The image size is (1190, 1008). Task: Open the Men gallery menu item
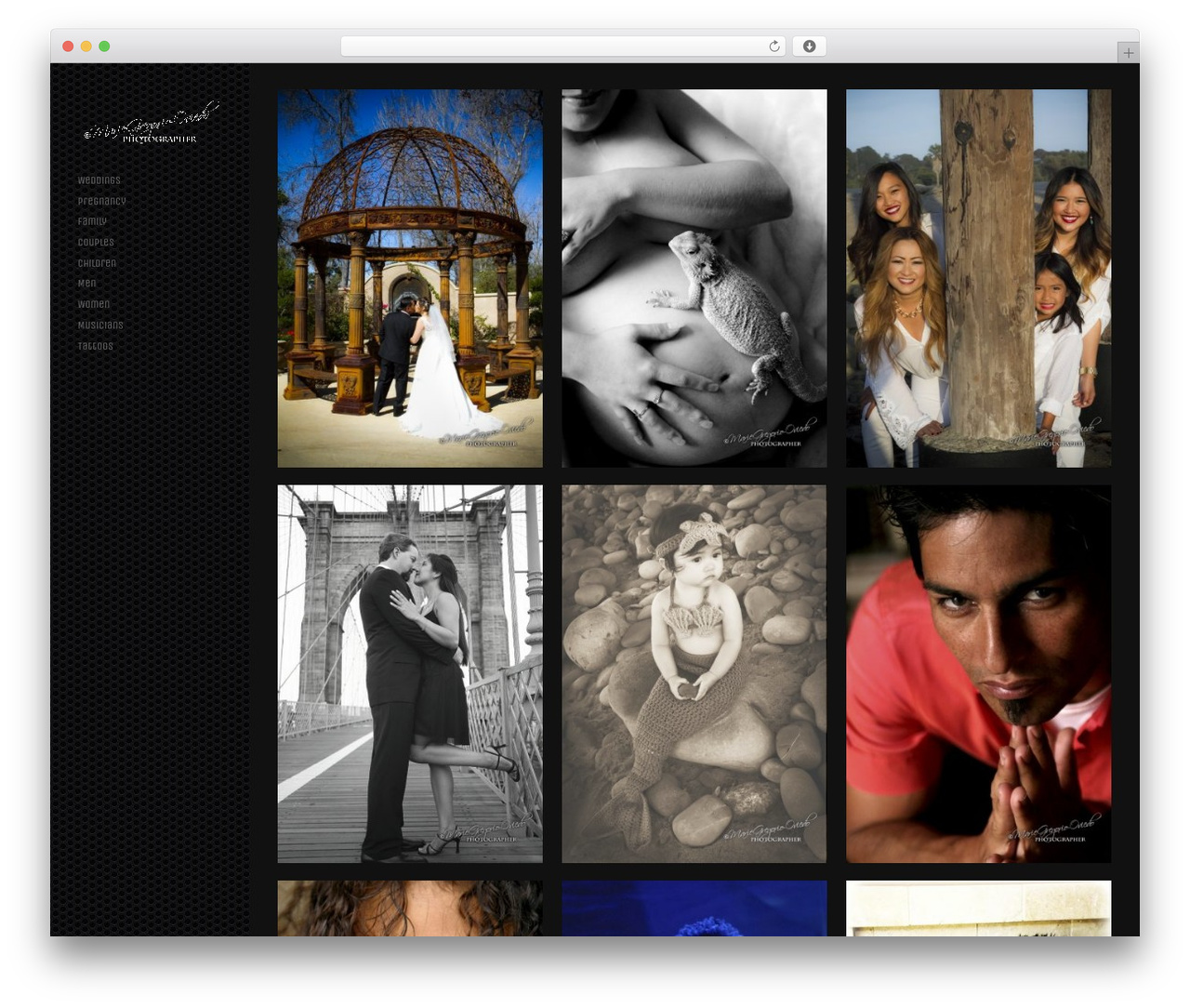click(x=86, y=284)
